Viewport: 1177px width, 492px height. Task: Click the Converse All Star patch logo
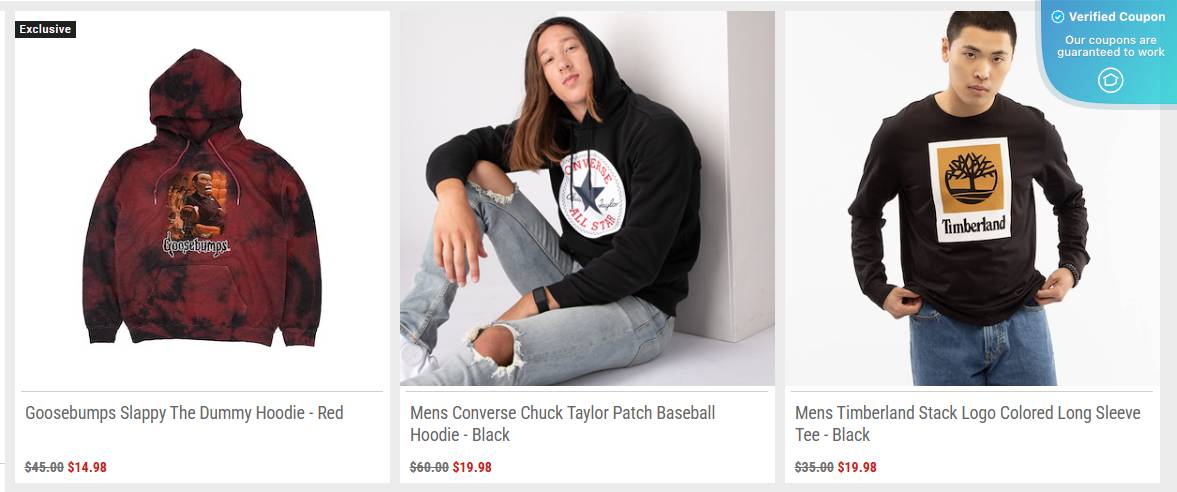(x=592, y=194)
